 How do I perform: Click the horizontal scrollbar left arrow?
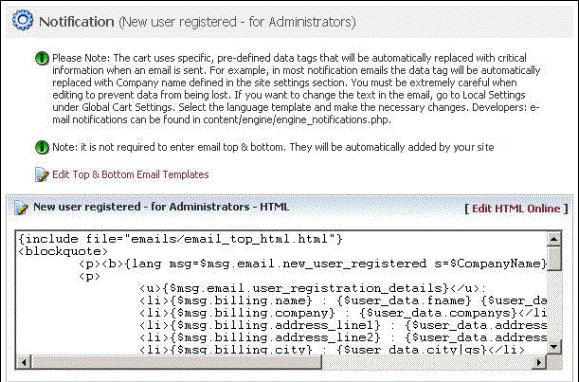(x=24, y=362)
